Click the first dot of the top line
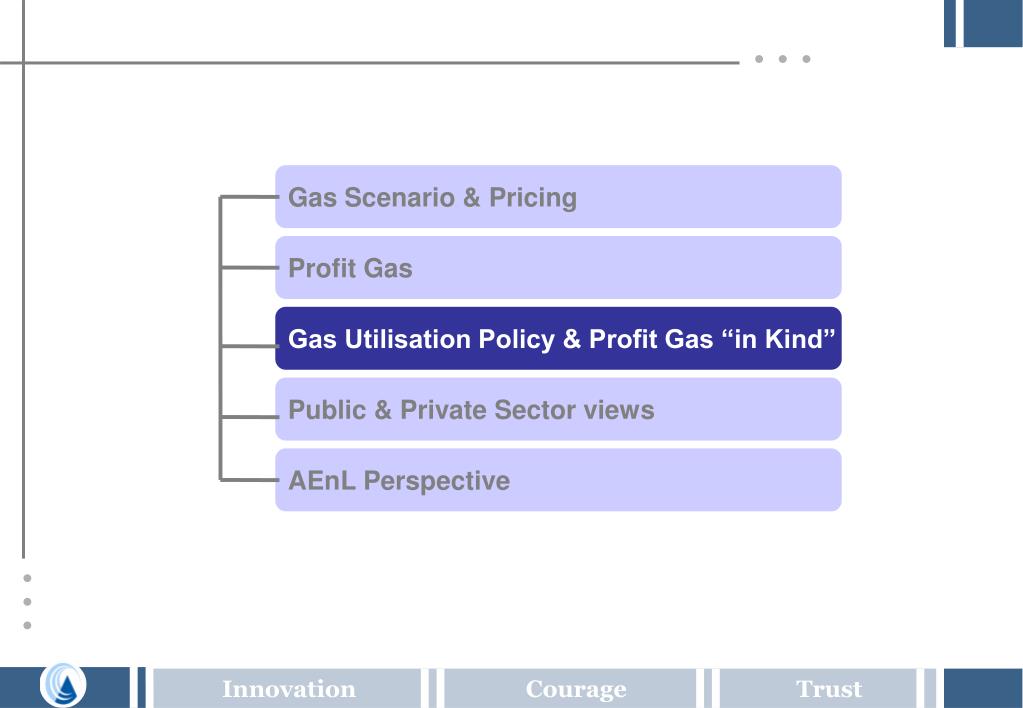 click(759, 59)
